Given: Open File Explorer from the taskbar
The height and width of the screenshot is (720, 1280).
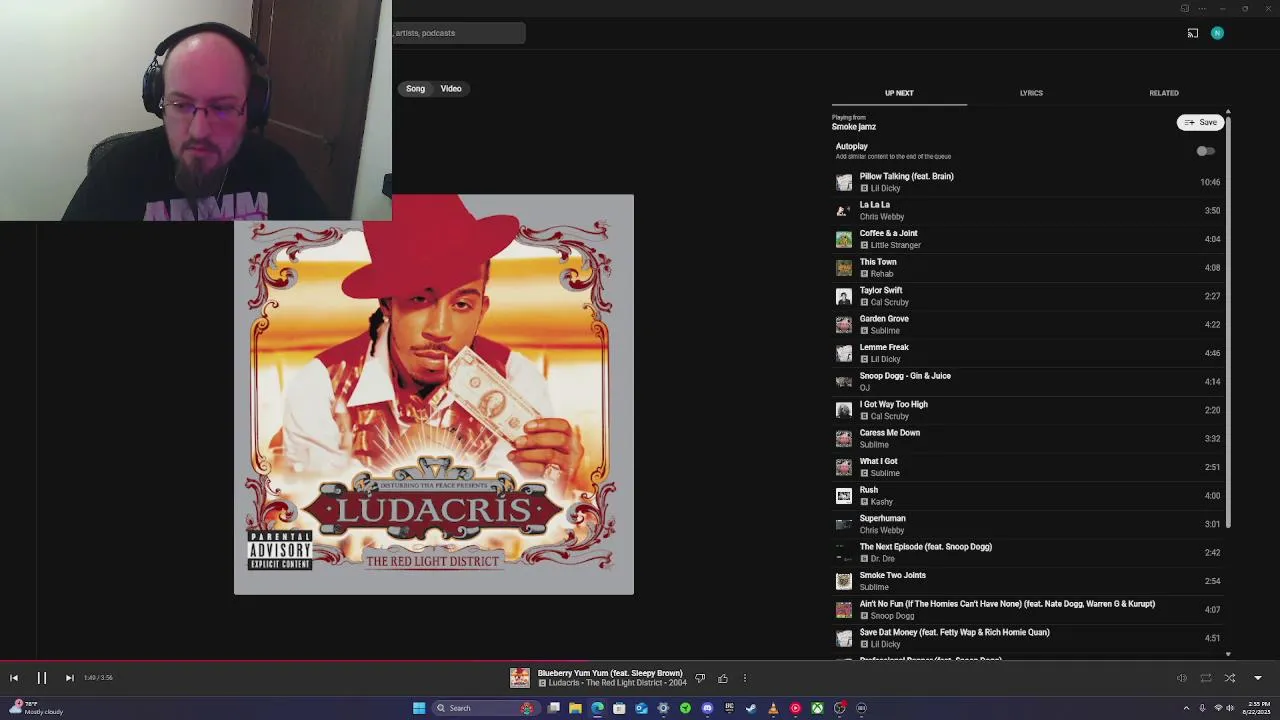Looking at the screenshot, I should tap(575, 708).
